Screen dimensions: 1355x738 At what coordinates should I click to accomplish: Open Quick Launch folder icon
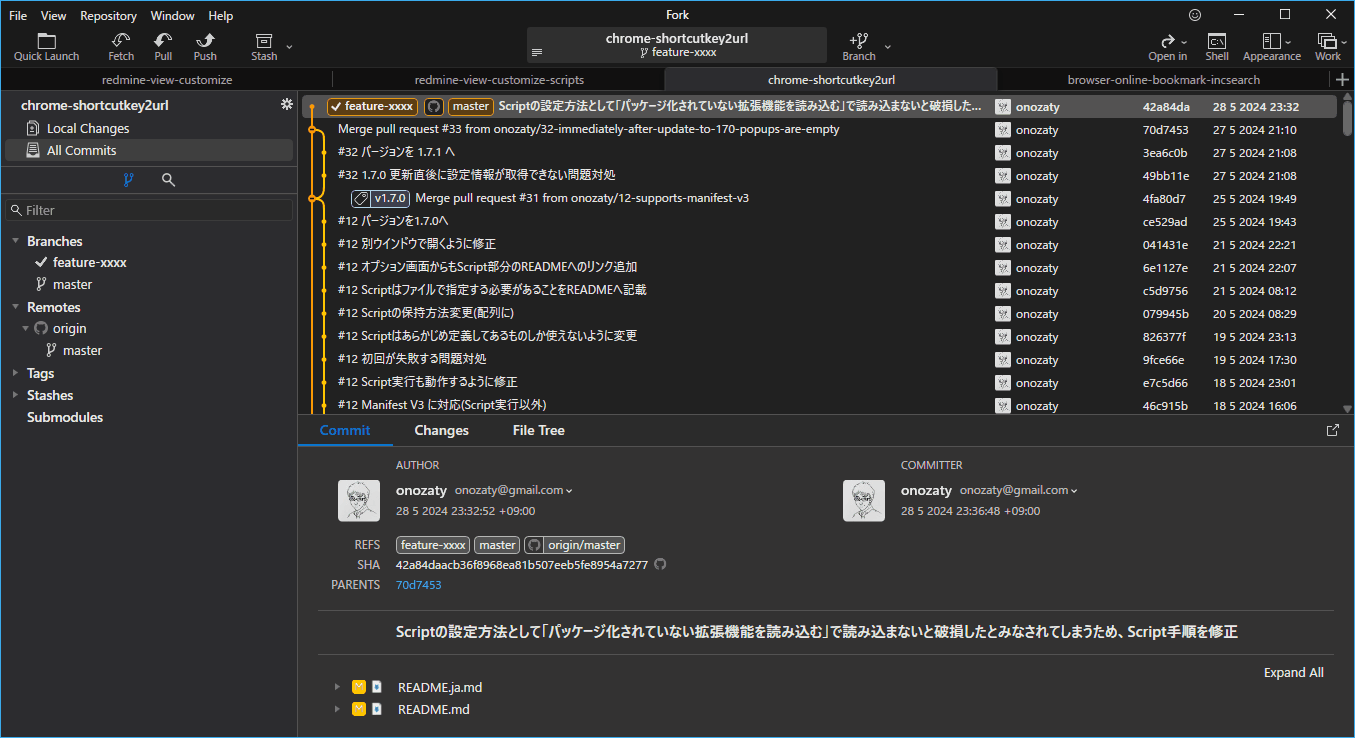pos(46,41)
